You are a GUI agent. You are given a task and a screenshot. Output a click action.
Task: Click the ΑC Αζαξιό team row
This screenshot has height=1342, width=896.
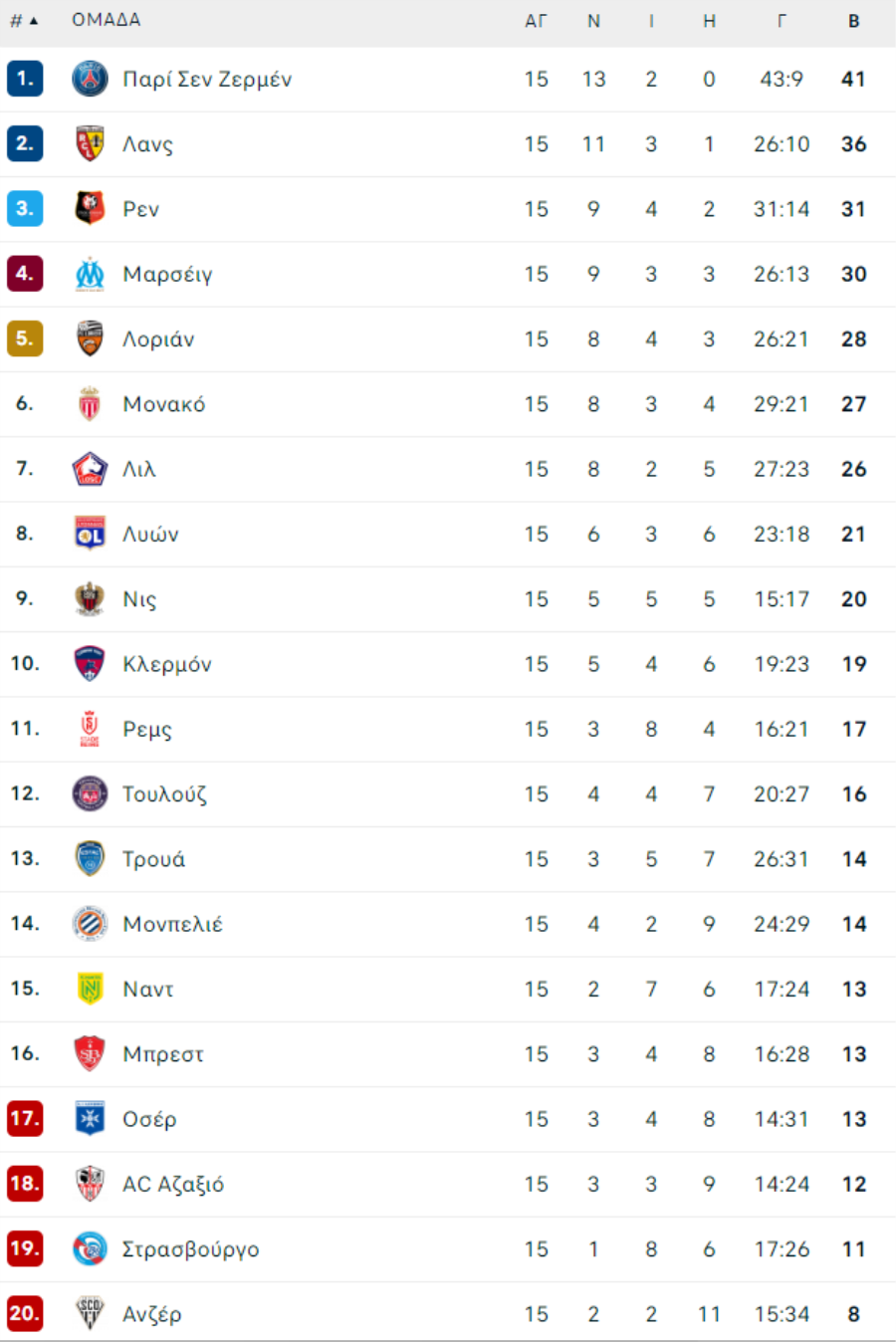pos(448,1184)
